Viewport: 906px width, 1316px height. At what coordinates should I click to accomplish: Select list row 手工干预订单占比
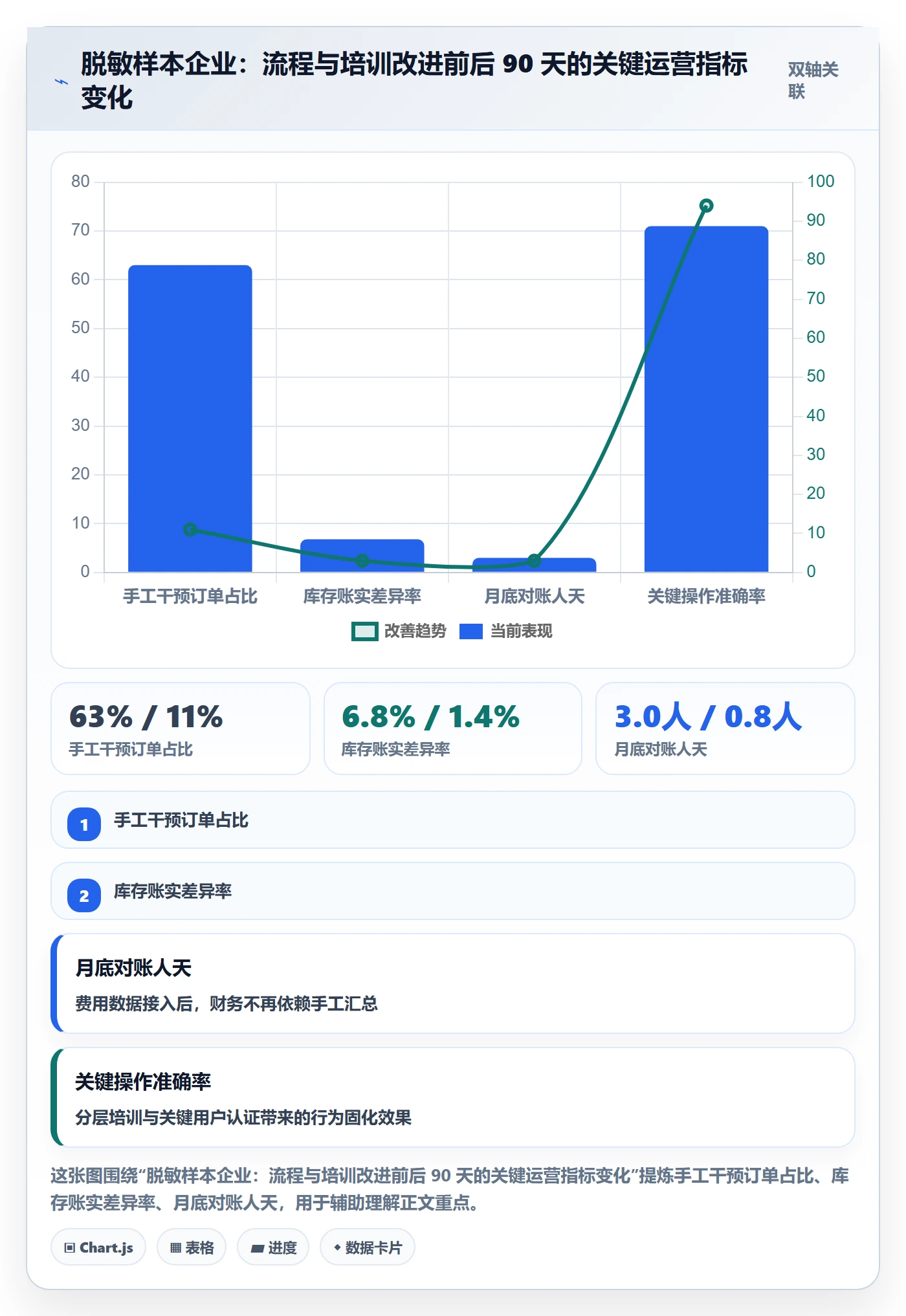(453, 820)
